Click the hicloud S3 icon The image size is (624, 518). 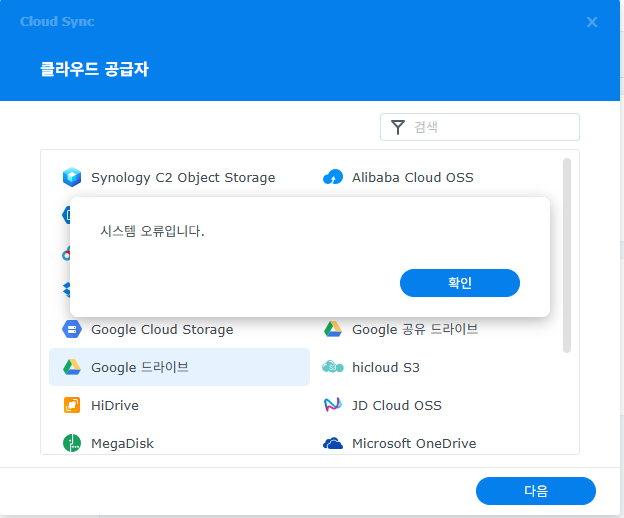(x=333, y=367)
